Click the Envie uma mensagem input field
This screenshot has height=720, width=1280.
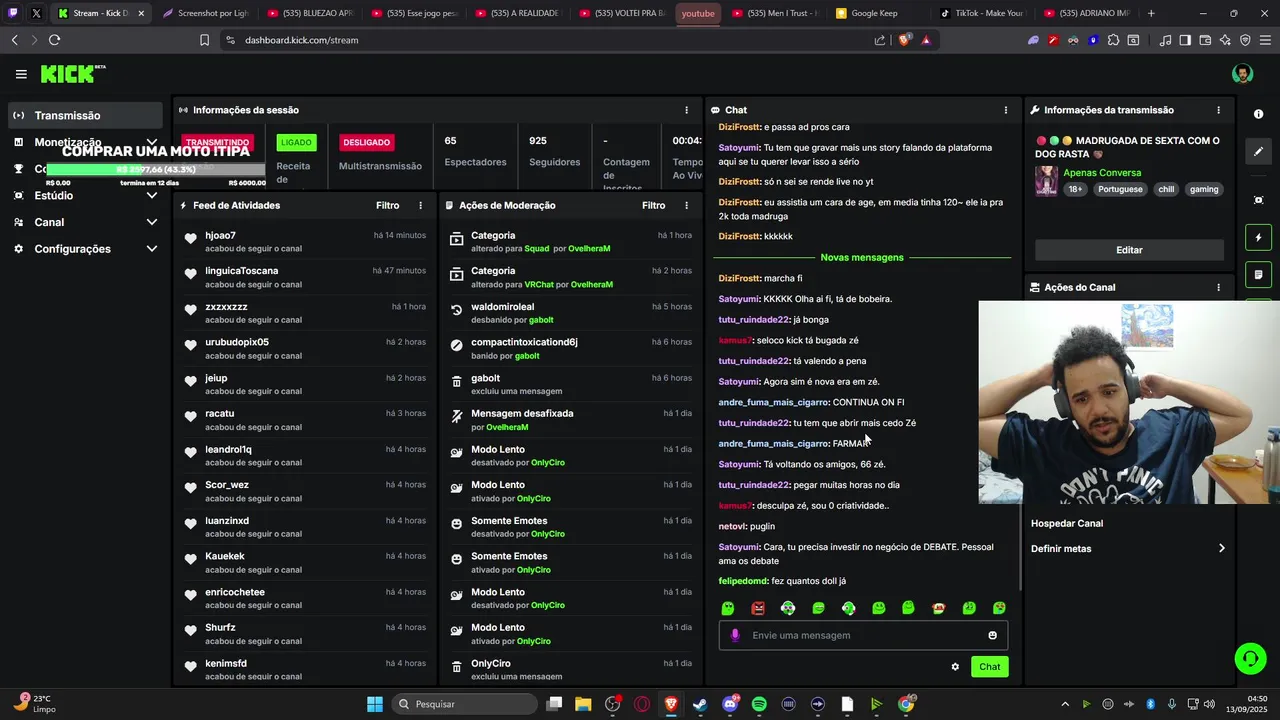click(x=865, y=635)
